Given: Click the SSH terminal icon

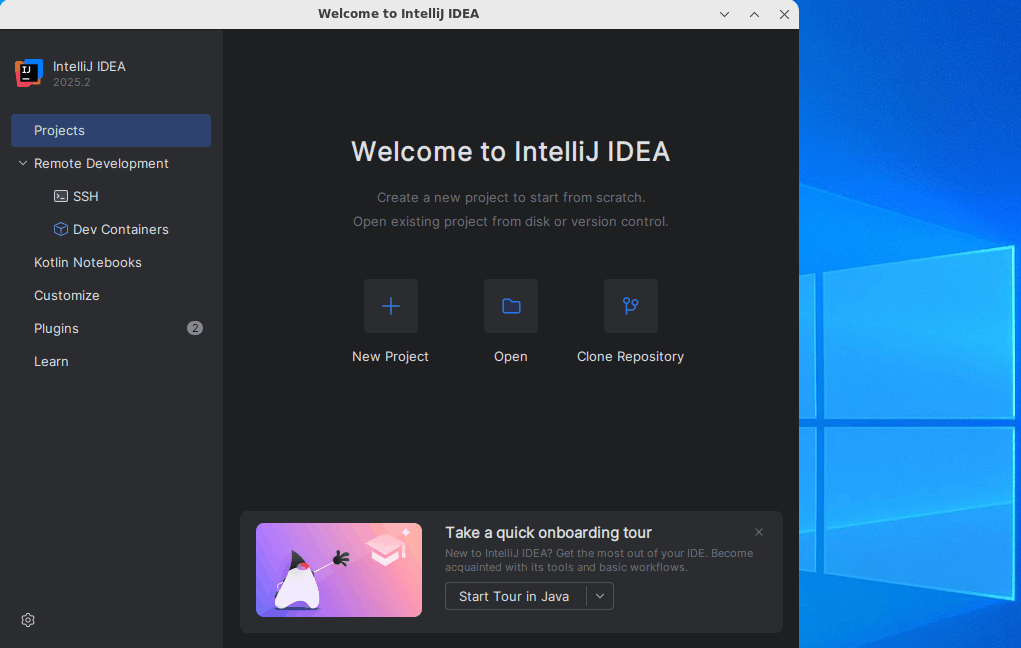Looking at the screenshot, I should click(61, 196).
